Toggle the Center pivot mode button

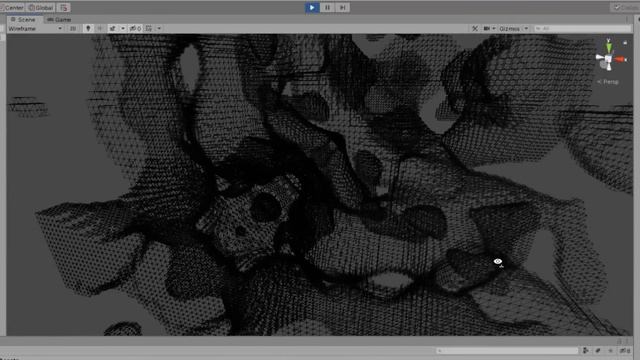pos(12,7)
